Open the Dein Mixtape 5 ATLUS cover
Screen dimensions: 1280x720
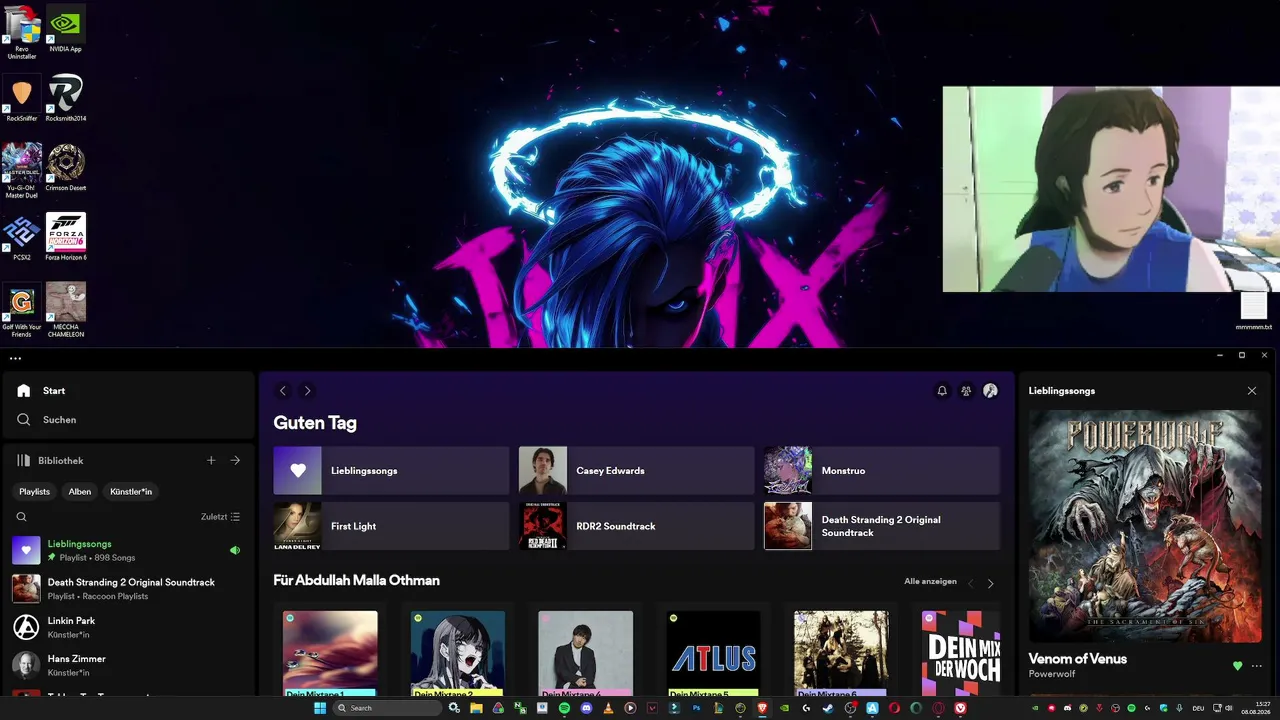[714, 653]
